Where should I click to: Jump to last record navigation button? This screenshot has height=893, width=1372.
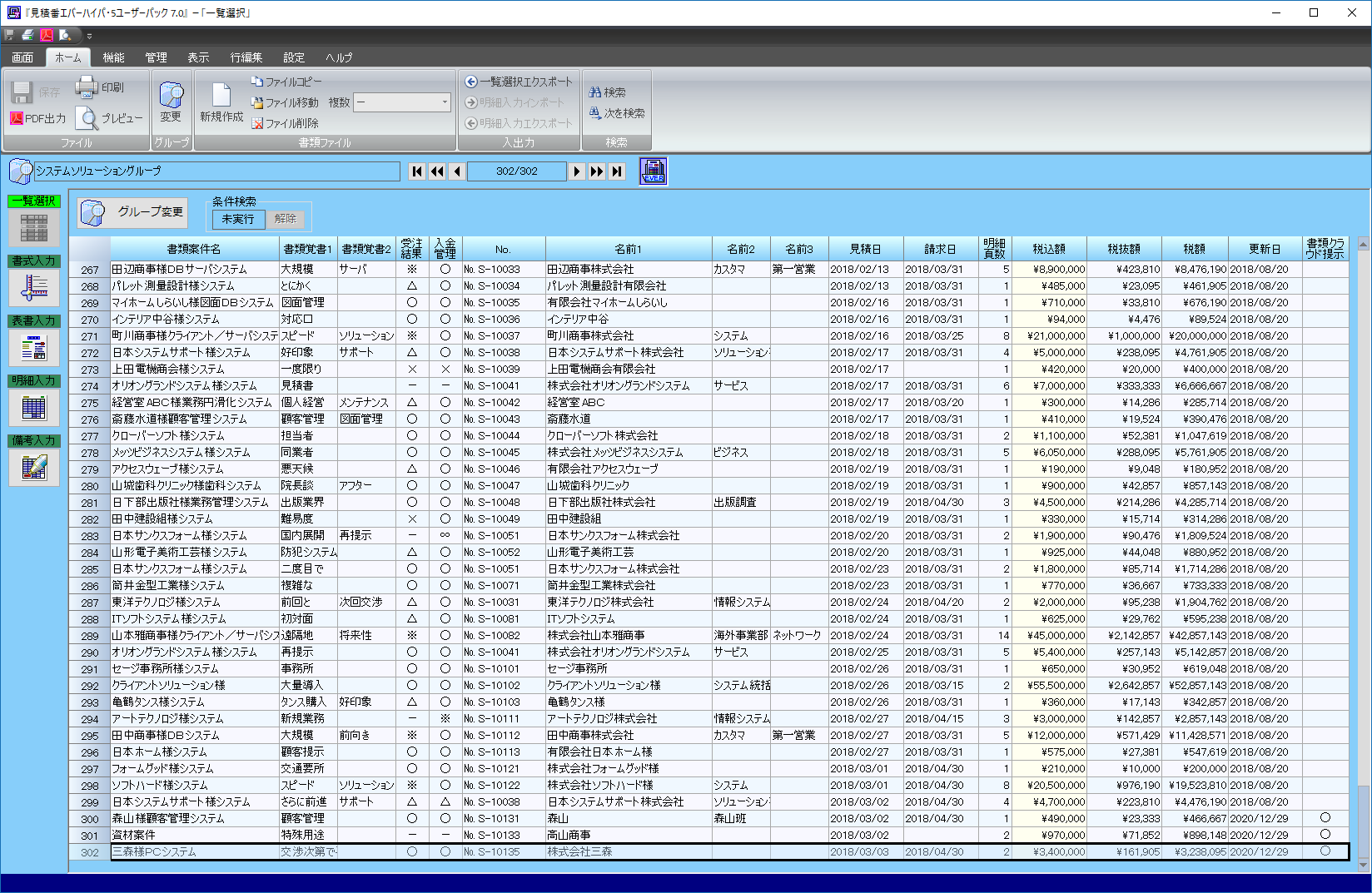617,171
